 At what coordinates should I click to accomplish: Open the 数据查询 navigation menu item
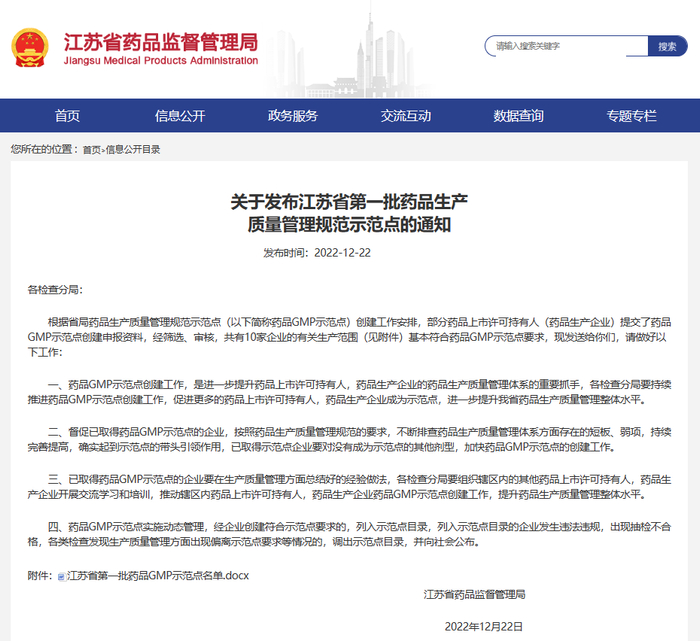[x=518, y=116]
